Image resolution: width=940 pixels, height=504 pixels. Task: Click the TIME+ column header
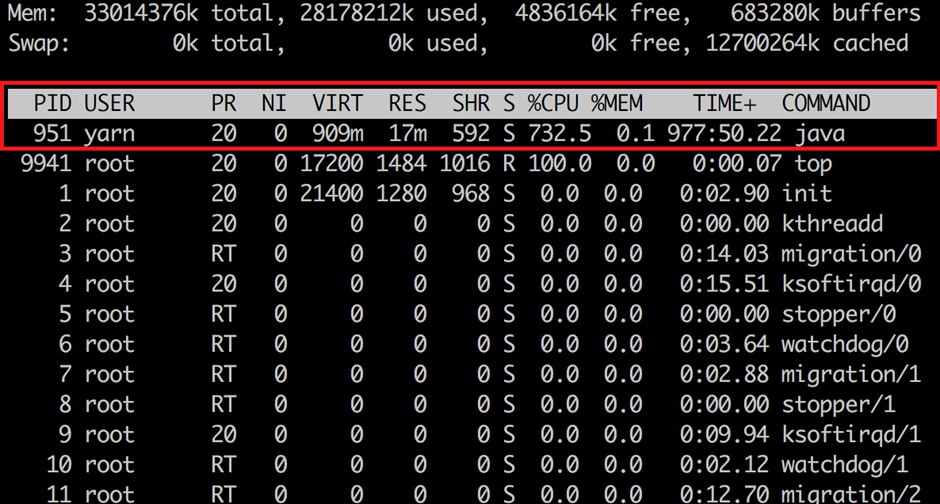725,103
